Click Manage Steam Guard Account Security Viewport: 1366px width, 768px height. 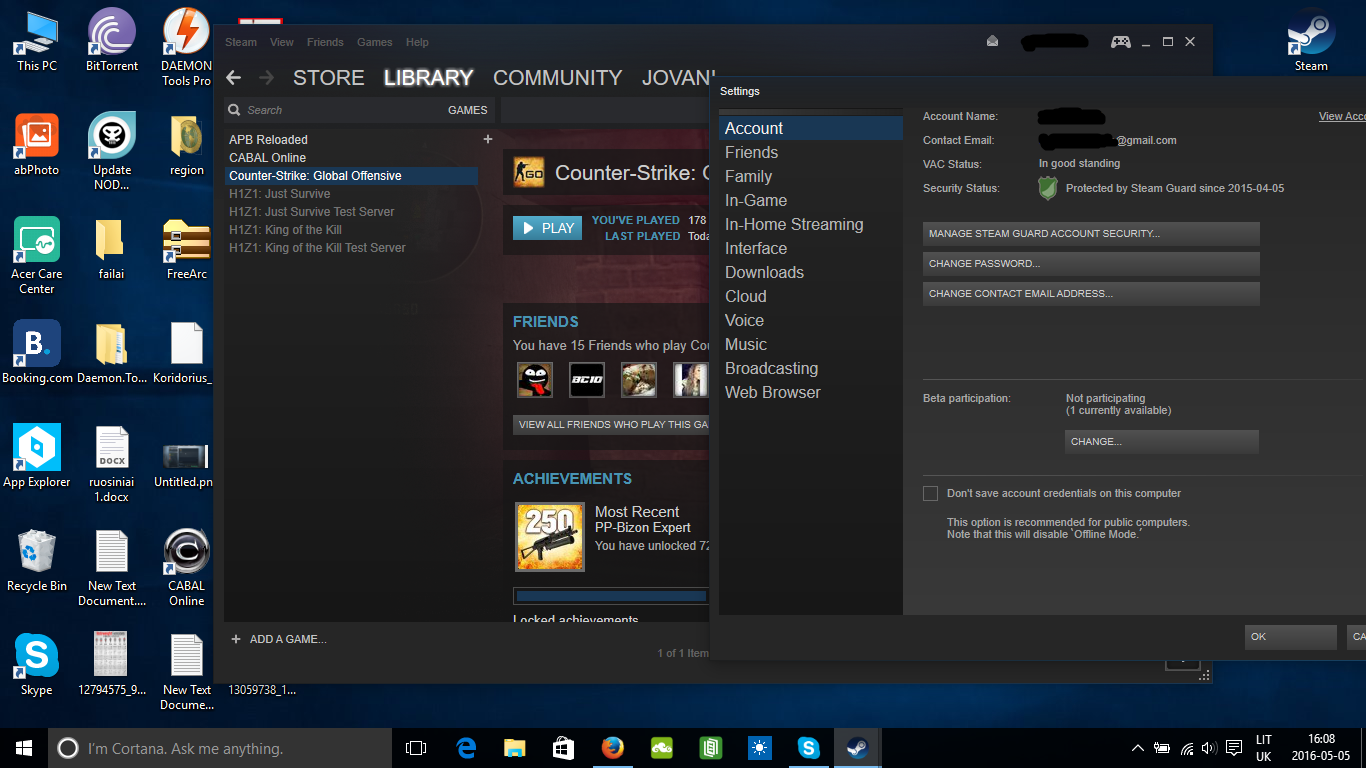pos(1091,234)
